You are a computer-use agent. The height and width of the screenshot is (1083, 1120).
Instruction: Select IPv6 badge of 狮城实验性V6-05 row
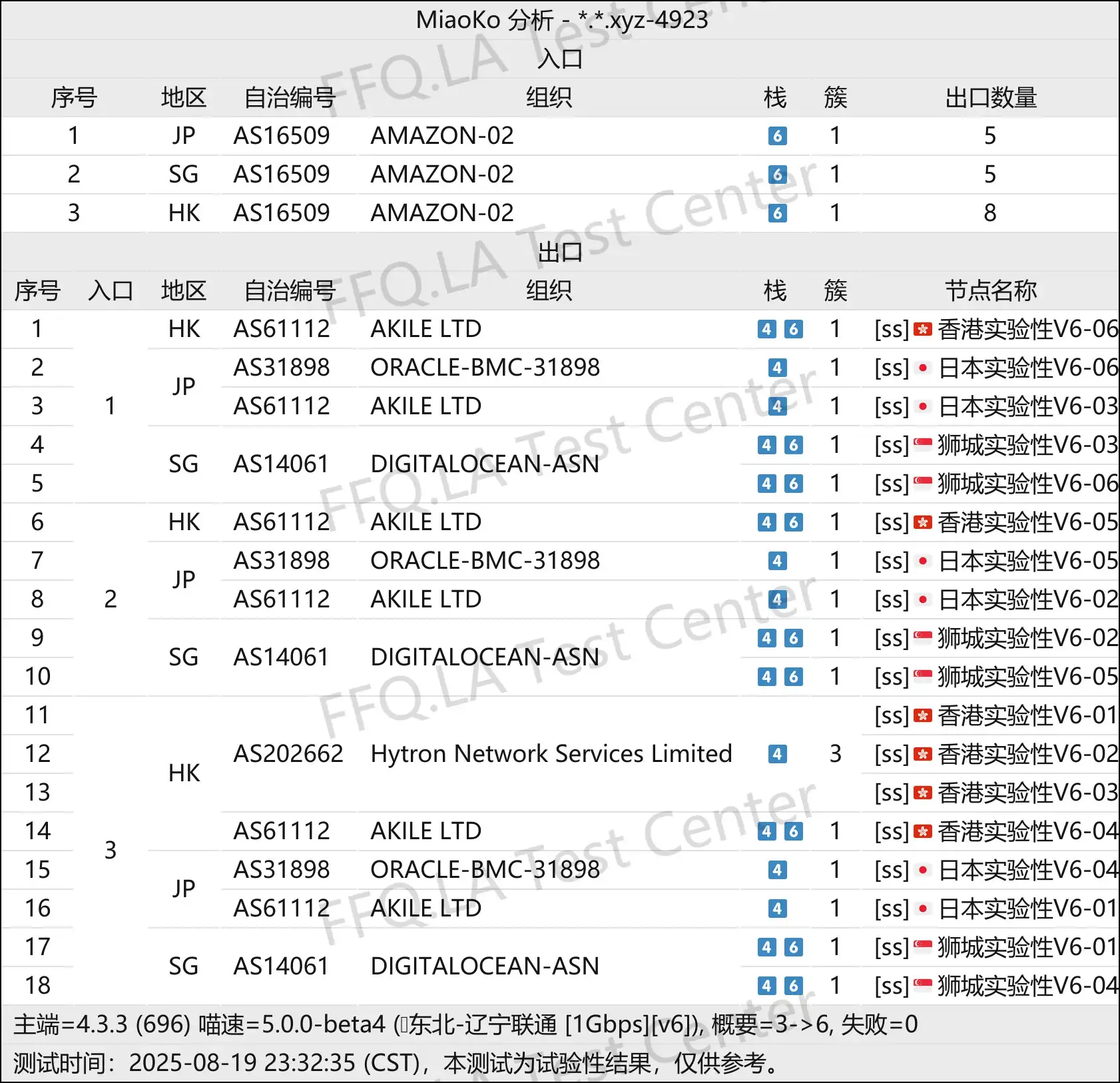(x=793, y=677)
